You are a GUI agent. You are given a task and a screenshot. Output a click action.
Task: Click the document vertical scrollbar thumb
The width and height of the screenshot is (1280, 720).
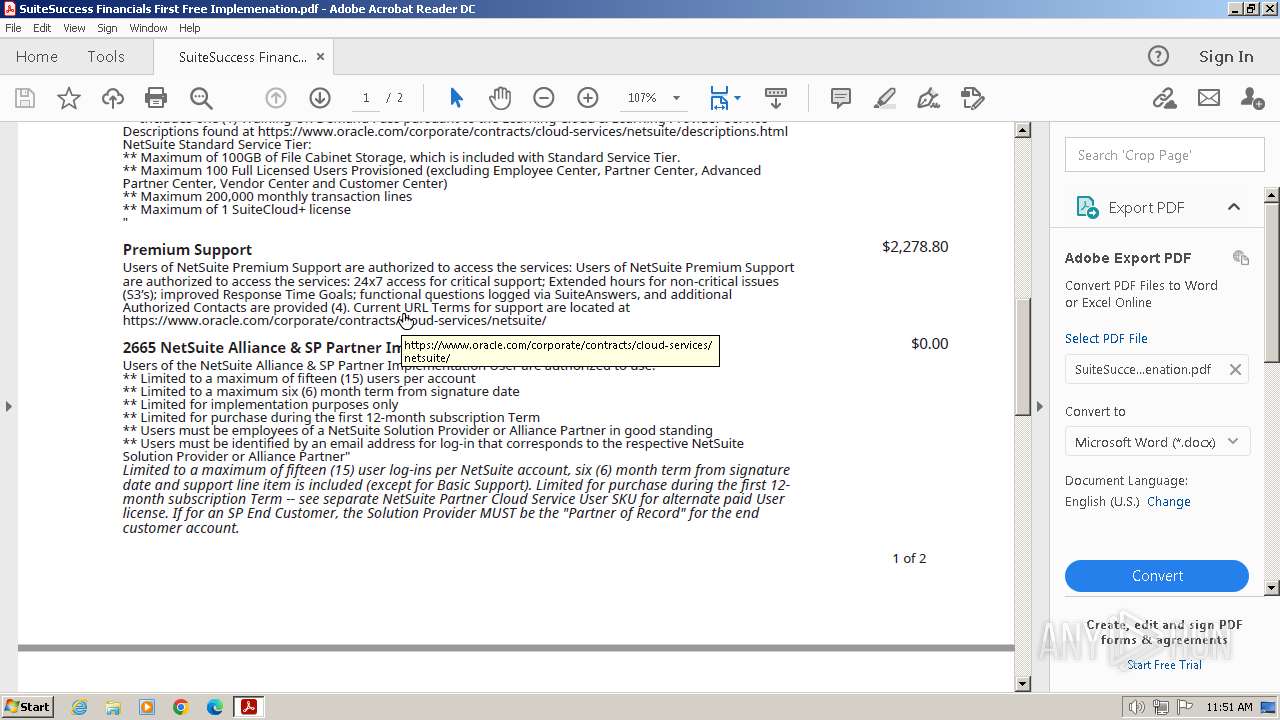[1022, 357]
